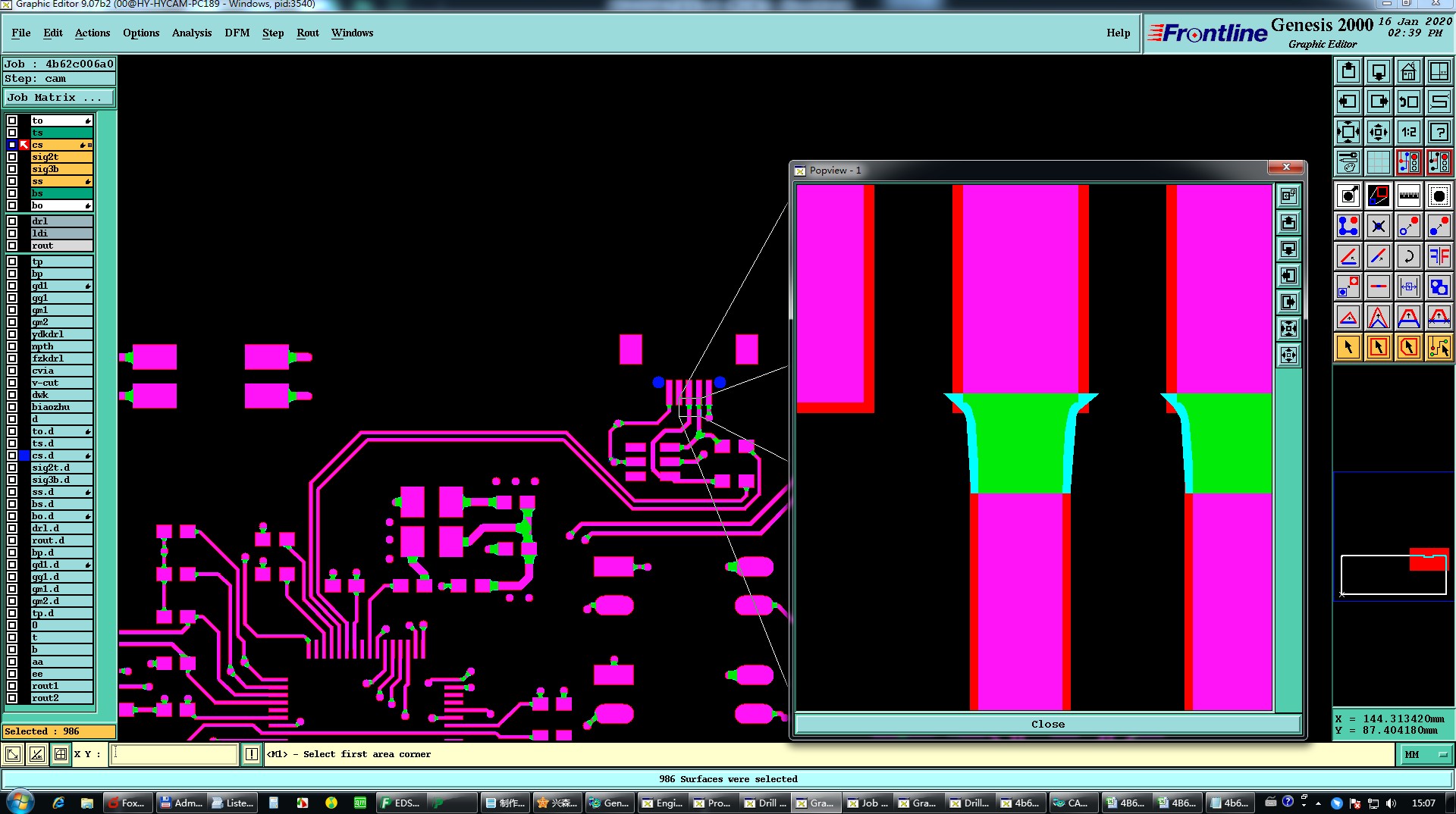The height and width of the screenshot is (814, 1456).
Task: Click the Close button in Popview
Action: (x=1047, y=724)
